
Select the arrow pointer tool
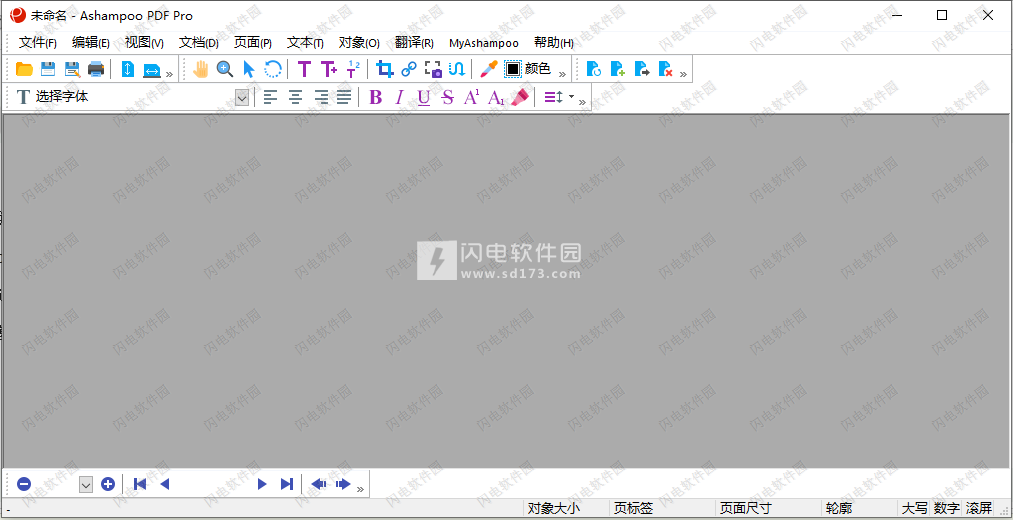pyautogui.click(x=249, y=69)
